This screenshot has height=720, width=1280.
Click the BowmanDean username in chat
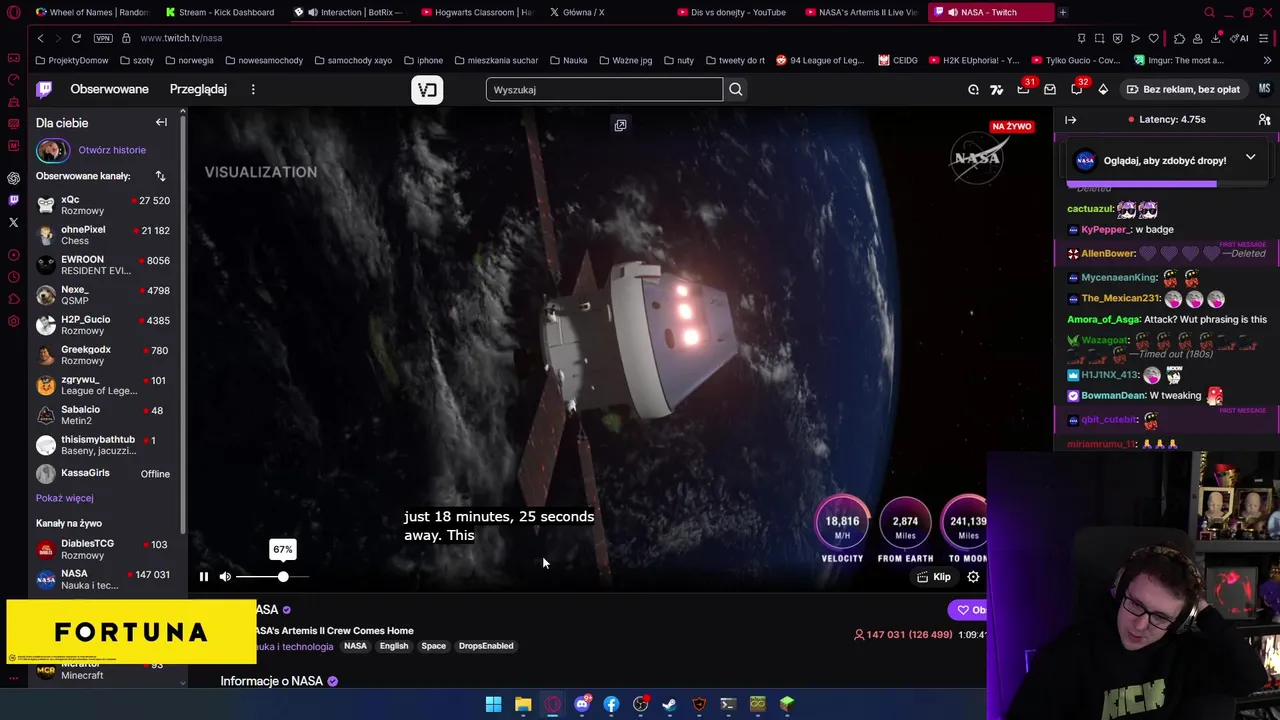1113,396
